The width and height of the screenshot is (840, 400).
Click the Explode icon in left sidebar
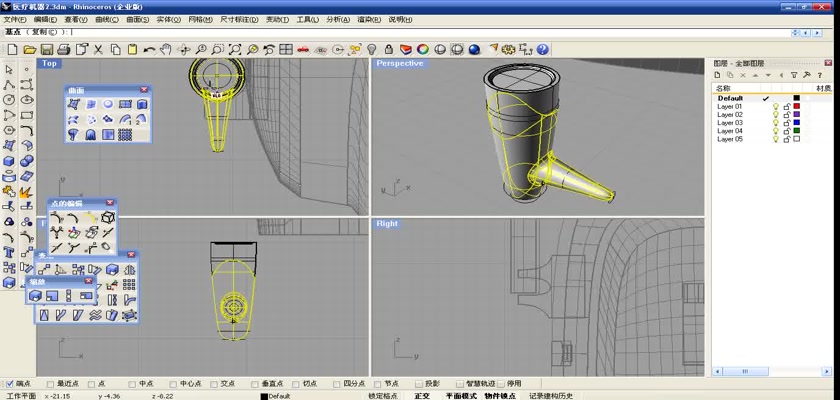(x=26, y=191)
